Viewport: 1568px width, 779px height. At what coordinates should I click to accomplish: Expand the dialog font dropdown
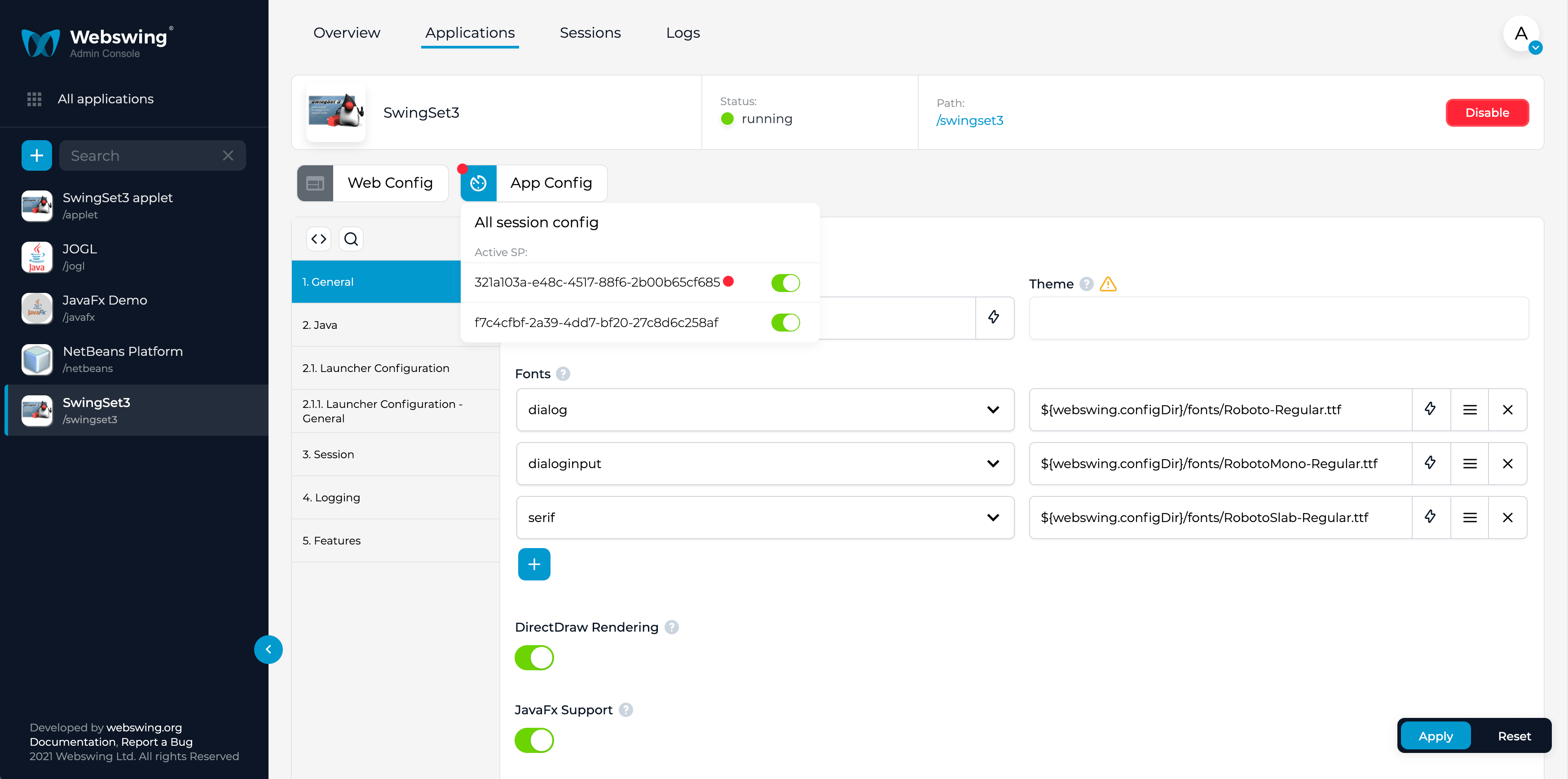[765, 409]
